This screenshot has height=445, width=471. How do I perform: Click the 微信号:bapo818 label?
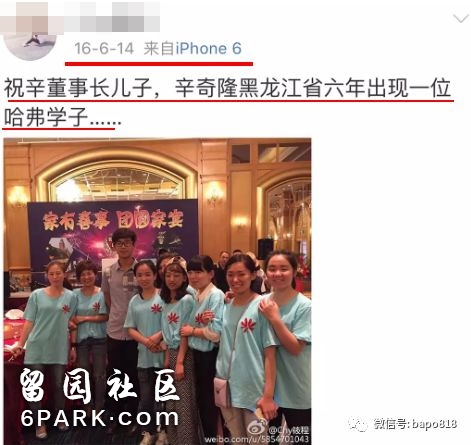click(x=415, y=424)
